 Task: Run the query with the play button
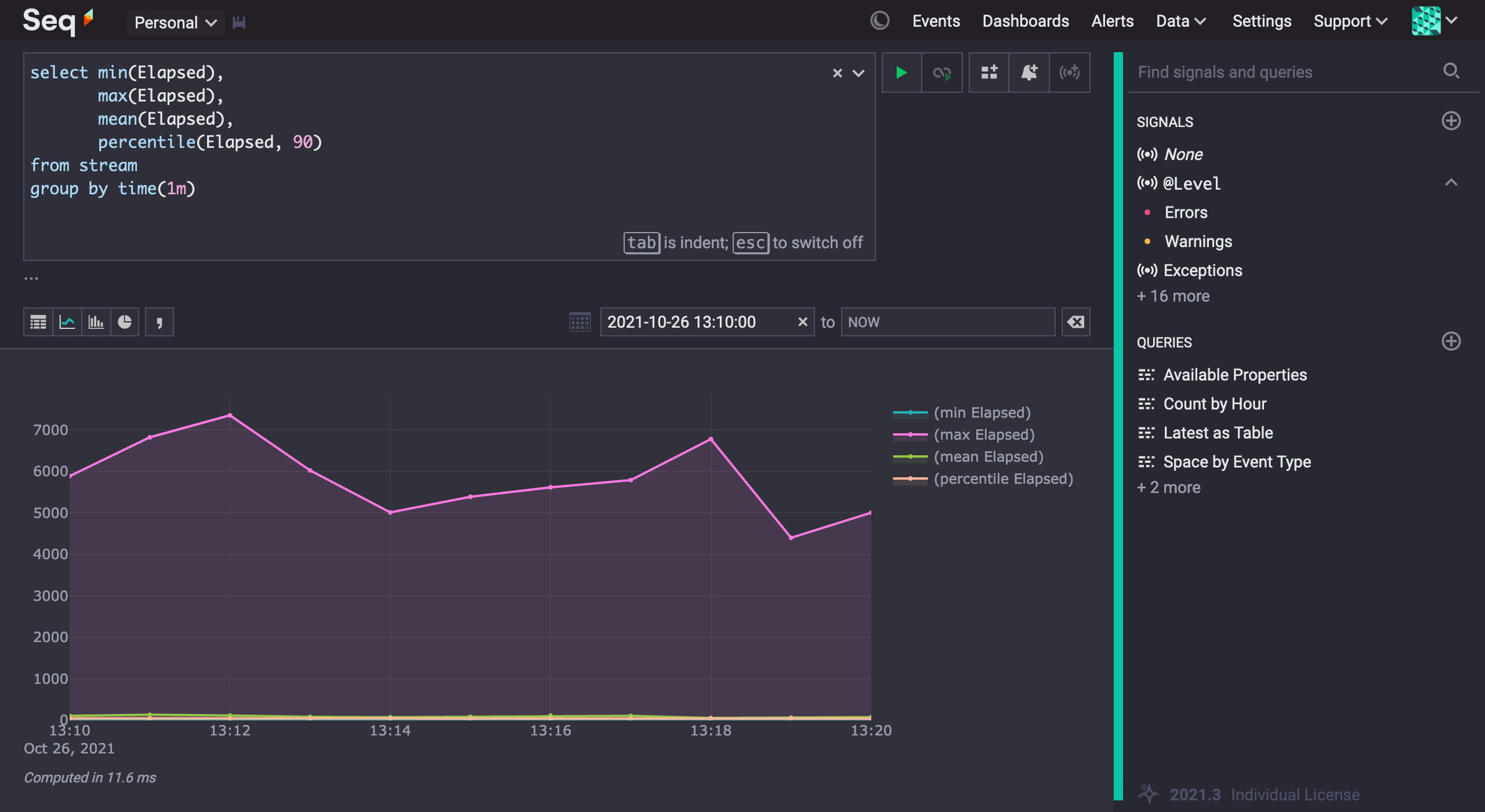click(901, 72)
